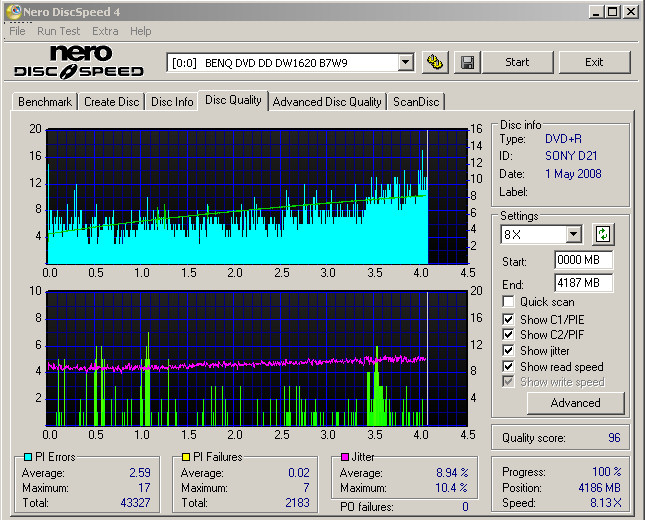Close the Nero DiscSpeed window
The image size is (645, 520).
point(631,12)
